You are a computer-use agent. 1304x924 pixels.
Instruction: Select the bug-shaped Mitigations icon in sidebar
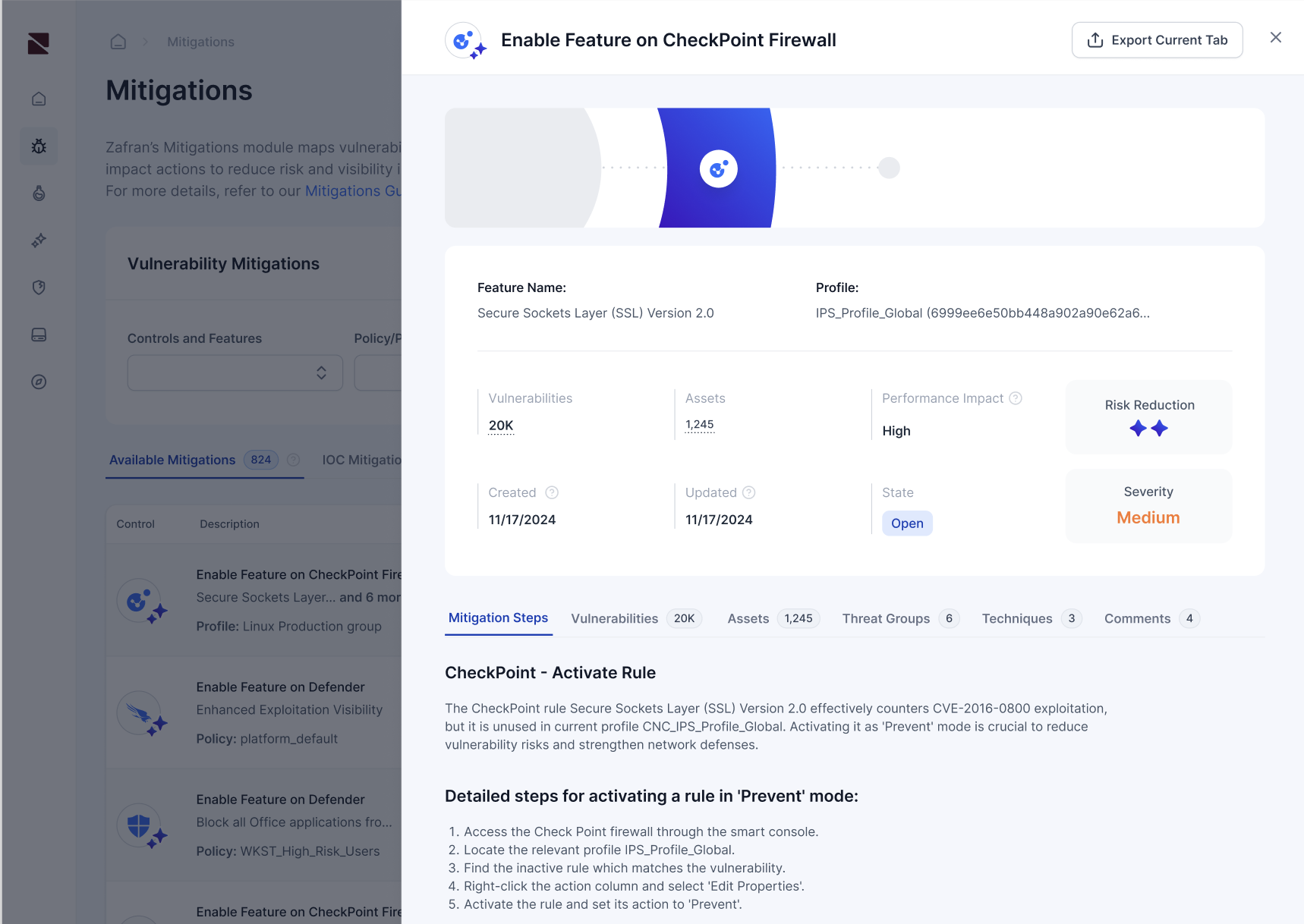pos(38,146)
